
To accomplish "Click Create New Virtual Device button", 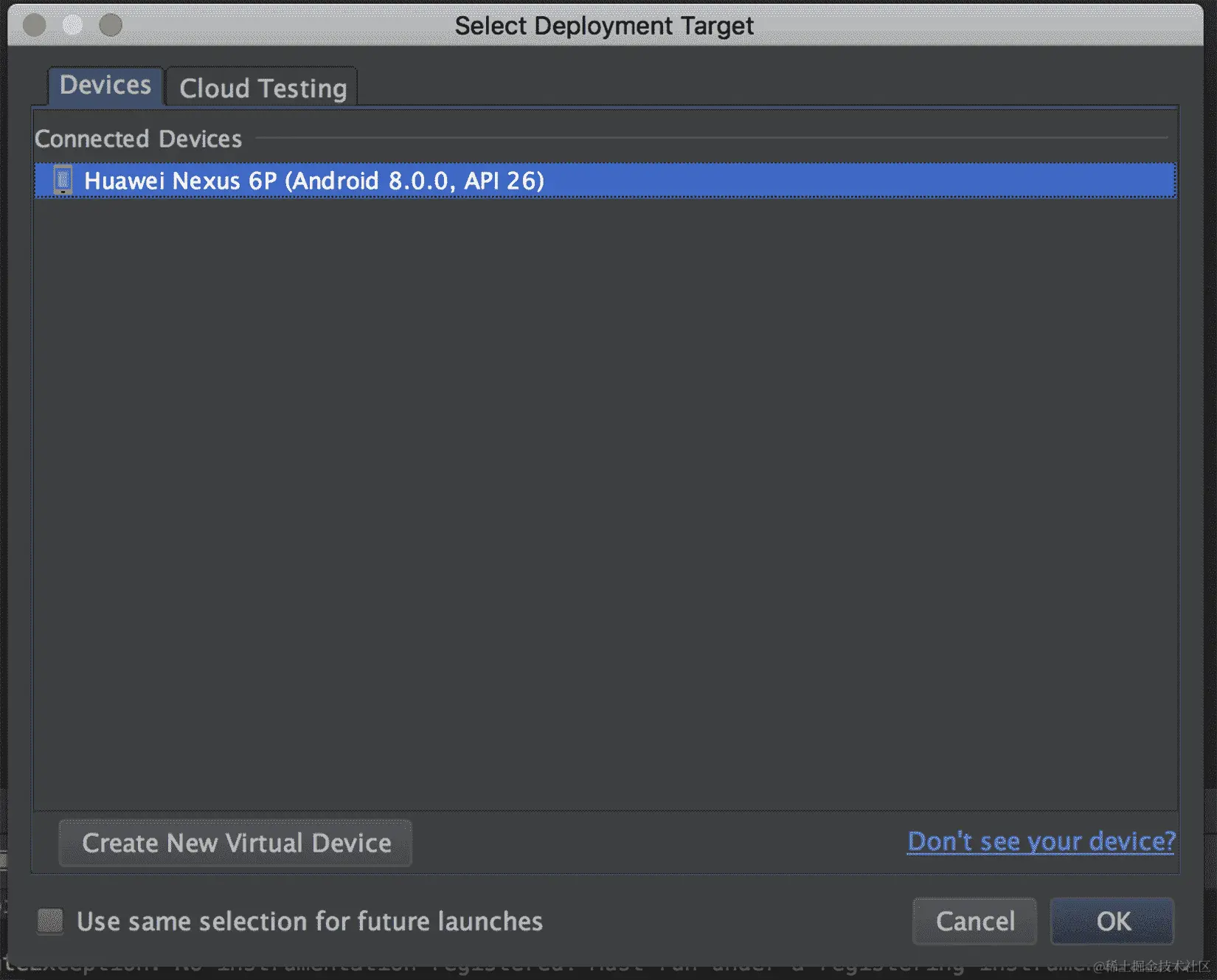I will point(236,843).
